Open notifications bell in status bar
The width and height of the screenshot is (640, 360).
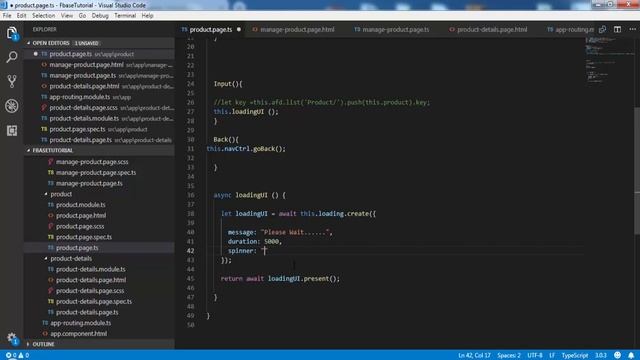[x=631, y=355]
